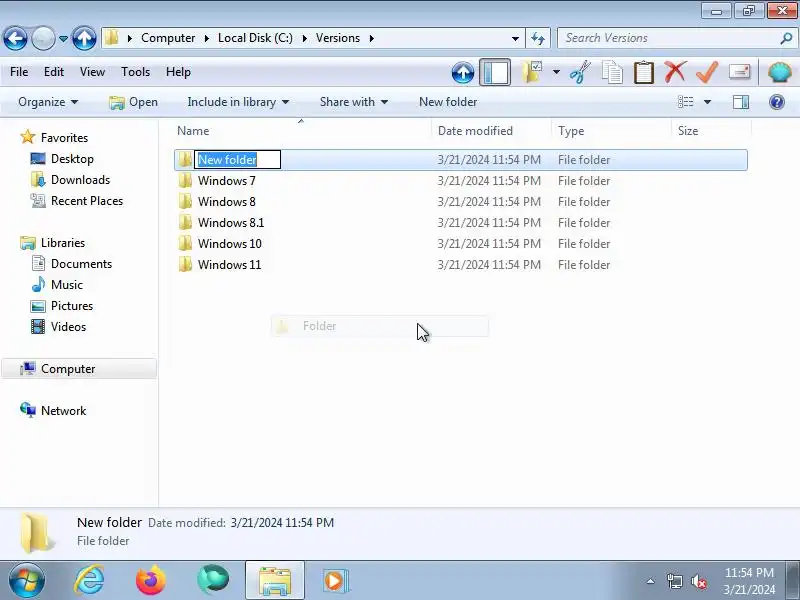Click Local Disk (C:) in address breadcrumb
800x600 pixels.
tap(255, 38)
